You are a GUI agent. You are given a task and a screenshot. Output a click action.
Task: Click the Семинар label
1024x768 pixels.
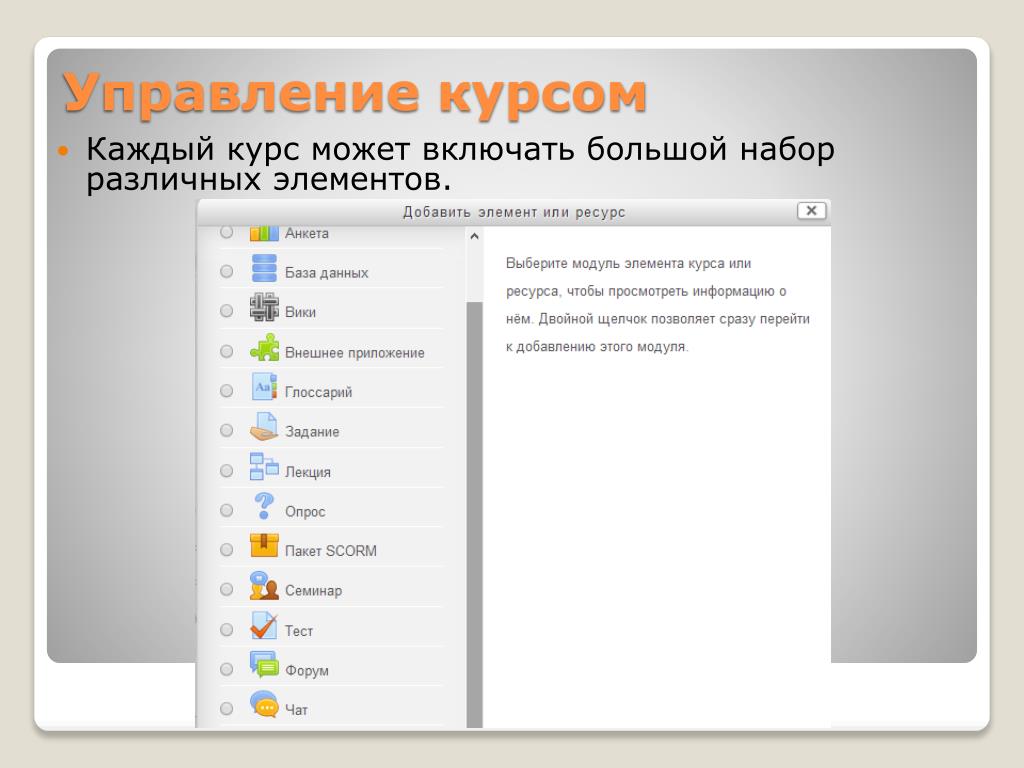click(x=313, y=591)
